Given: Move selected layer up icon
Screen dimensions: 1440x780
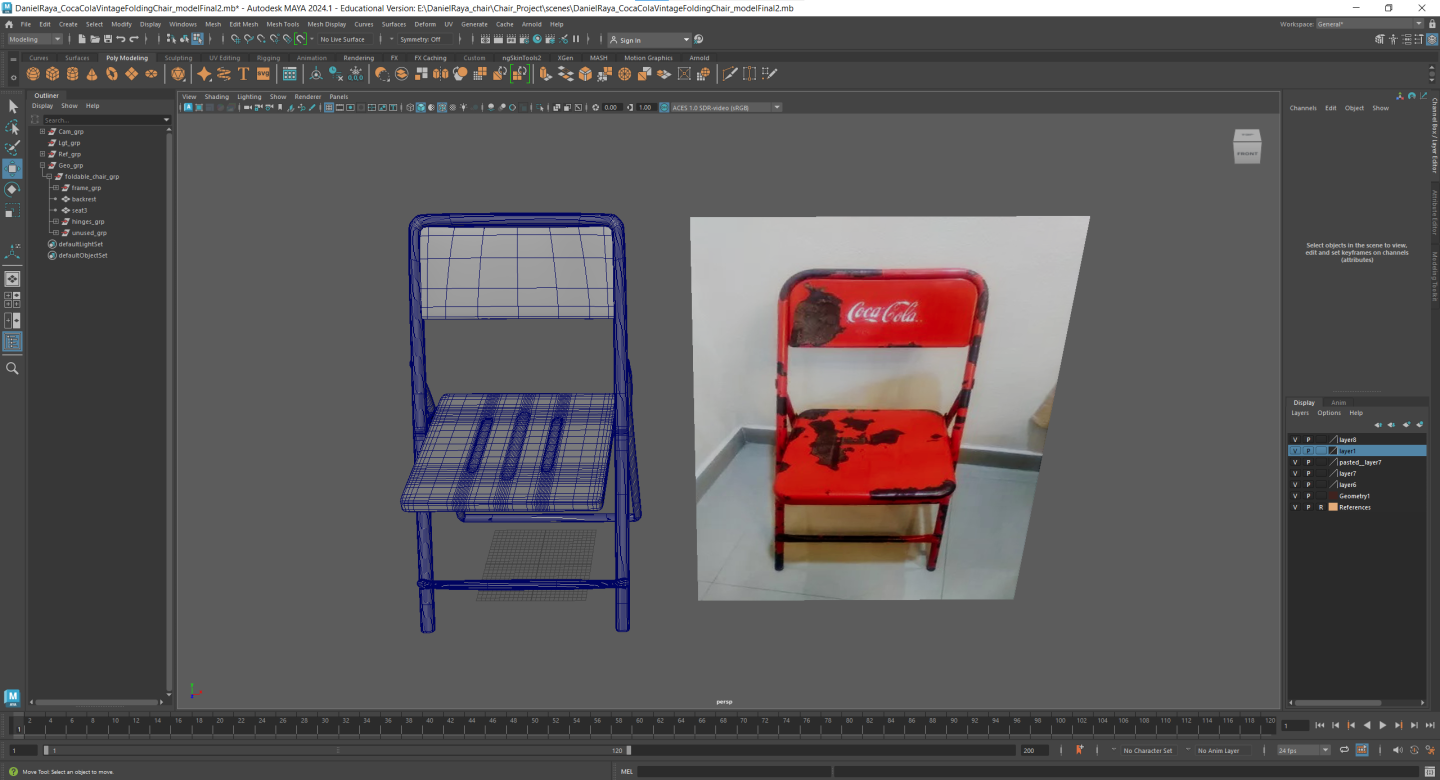Looking at the screenshot, I should (1378, 425).
